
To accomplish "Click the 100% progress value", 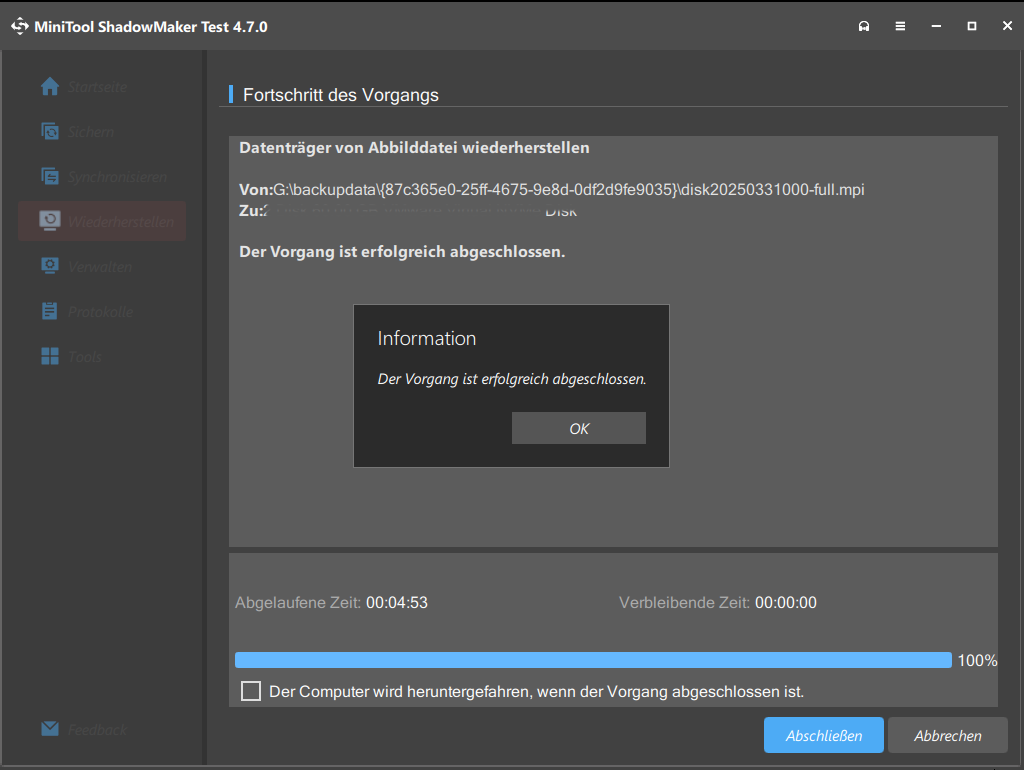I will [x=977, y=660].
